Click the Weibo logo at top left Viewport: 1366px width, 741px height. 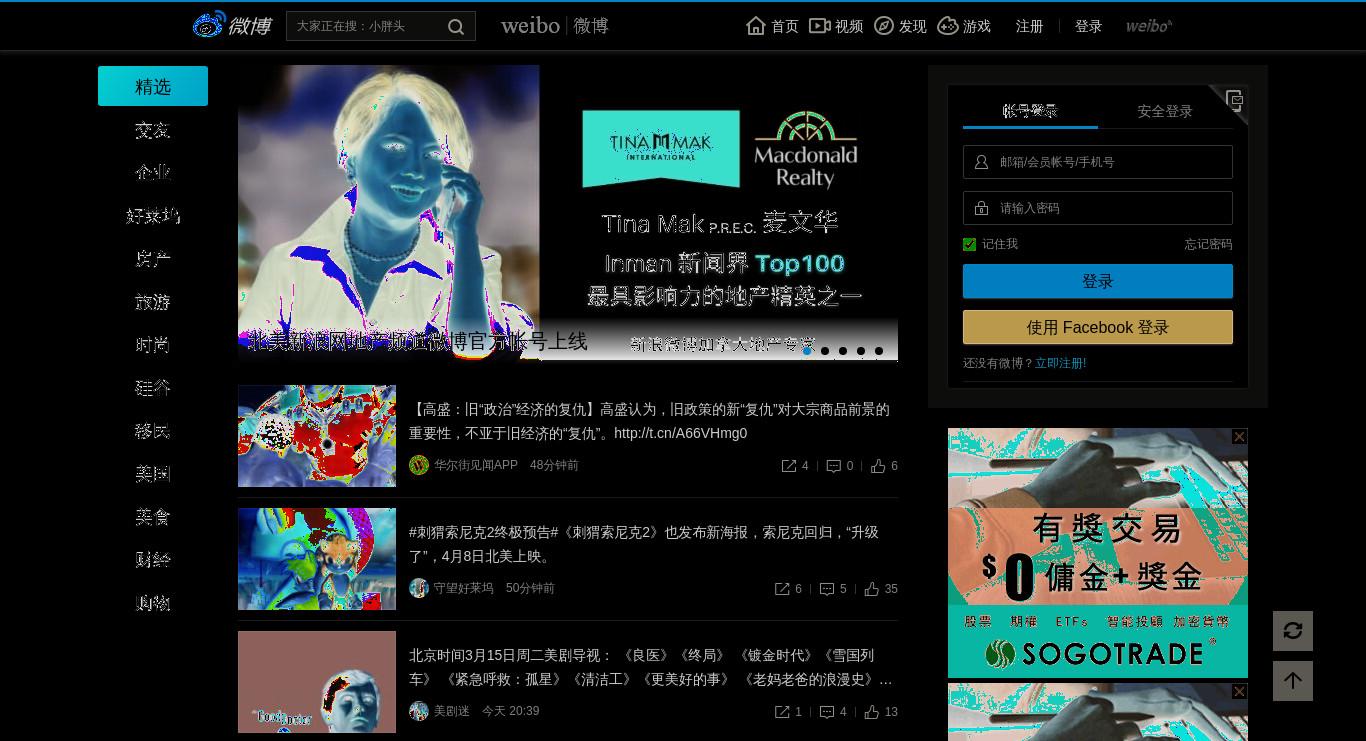(x=232, y=25)
